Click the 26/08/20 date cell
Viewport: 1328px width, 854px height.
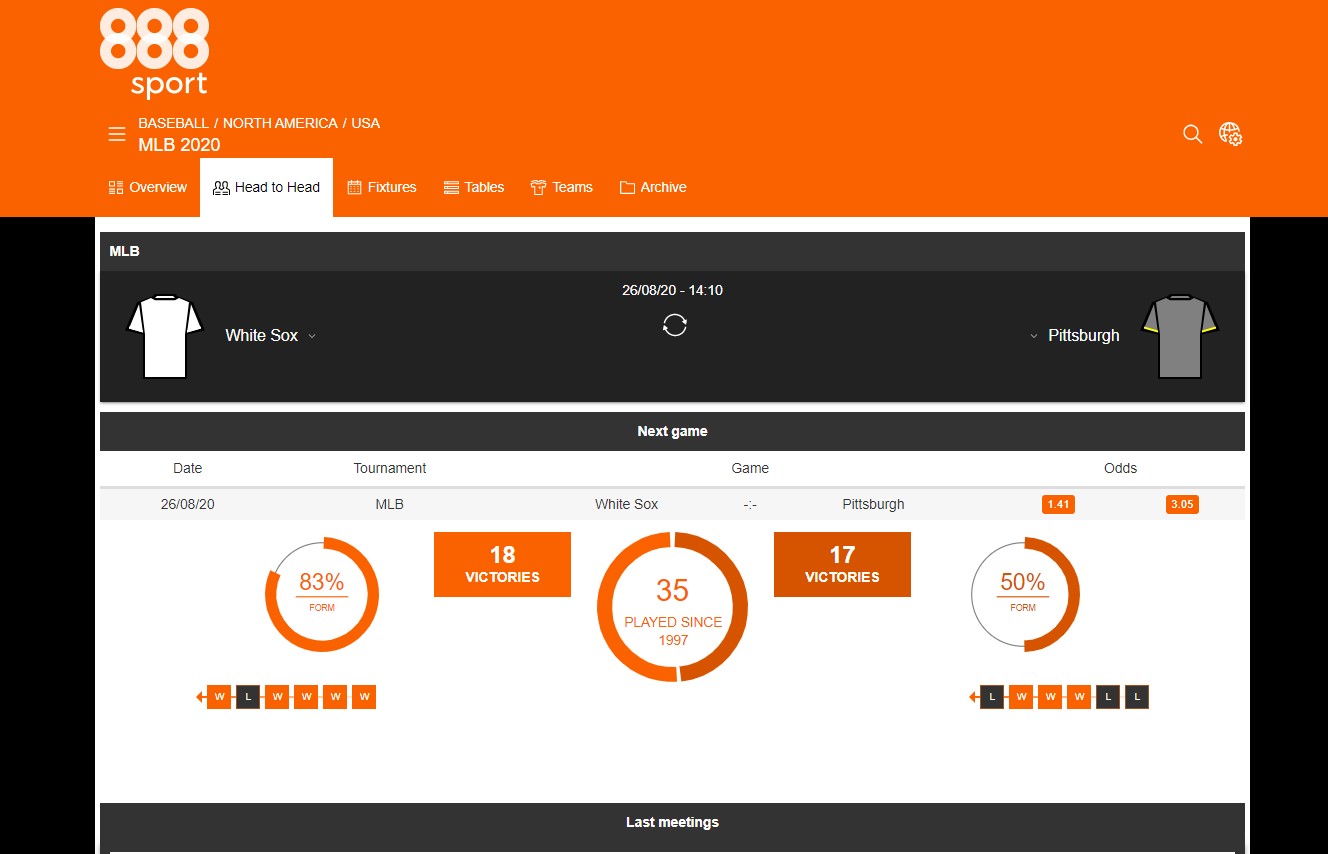tap(187, 504)
